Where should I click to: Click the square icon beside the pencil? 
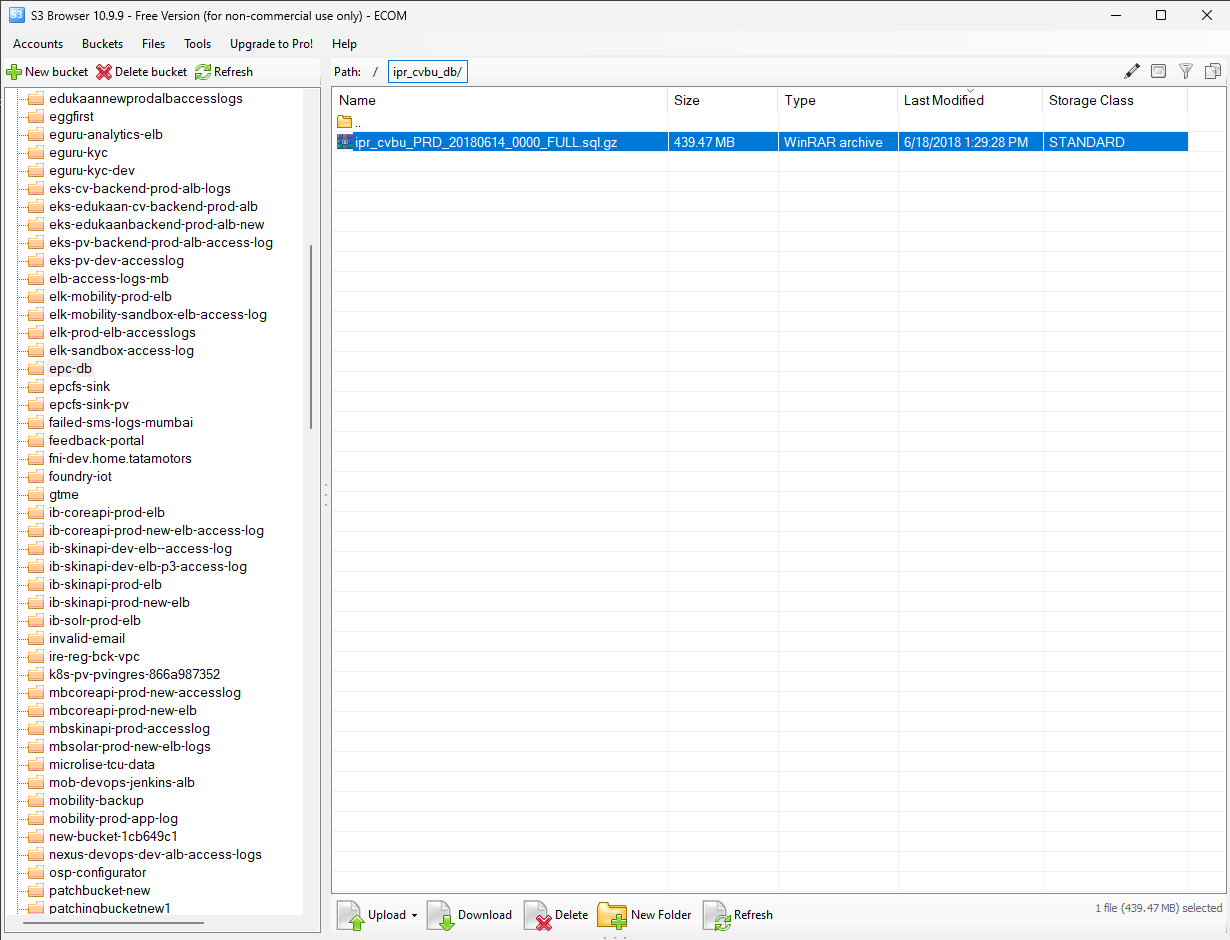pos(1158,71)
